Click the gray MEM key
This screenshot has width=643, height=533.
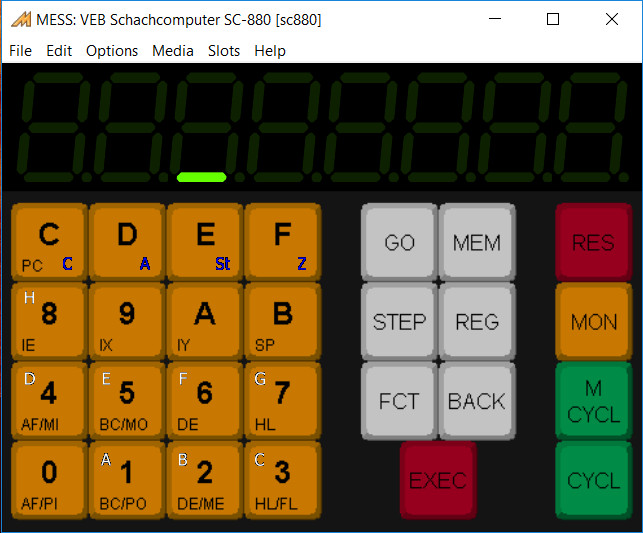point(477,242)
